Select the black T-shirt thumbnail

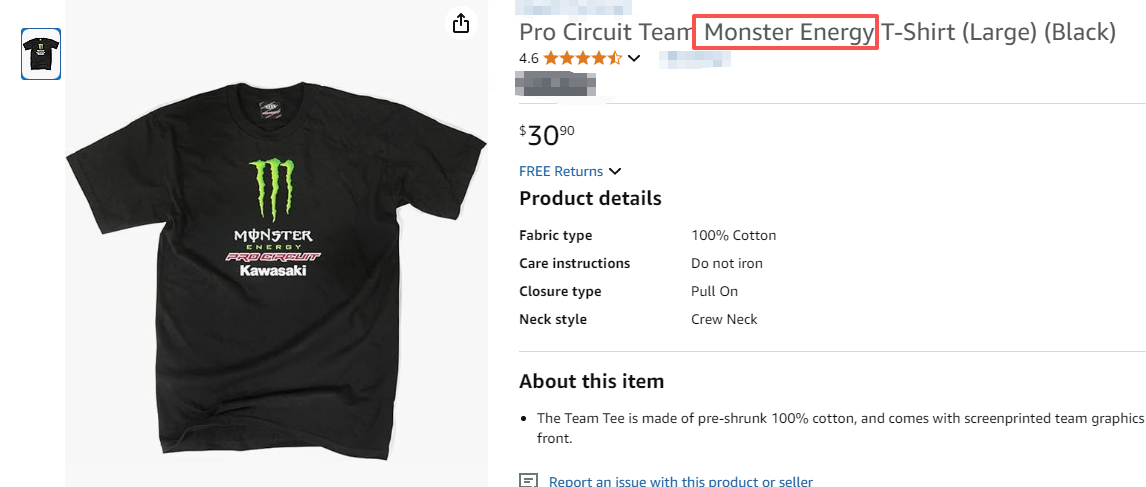pyautogui.click(x=41, y=53)
